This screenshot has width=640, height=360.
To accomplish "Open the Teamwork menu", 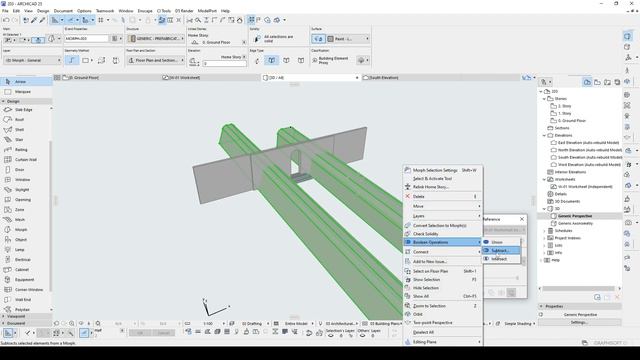I will click(105, 11).
